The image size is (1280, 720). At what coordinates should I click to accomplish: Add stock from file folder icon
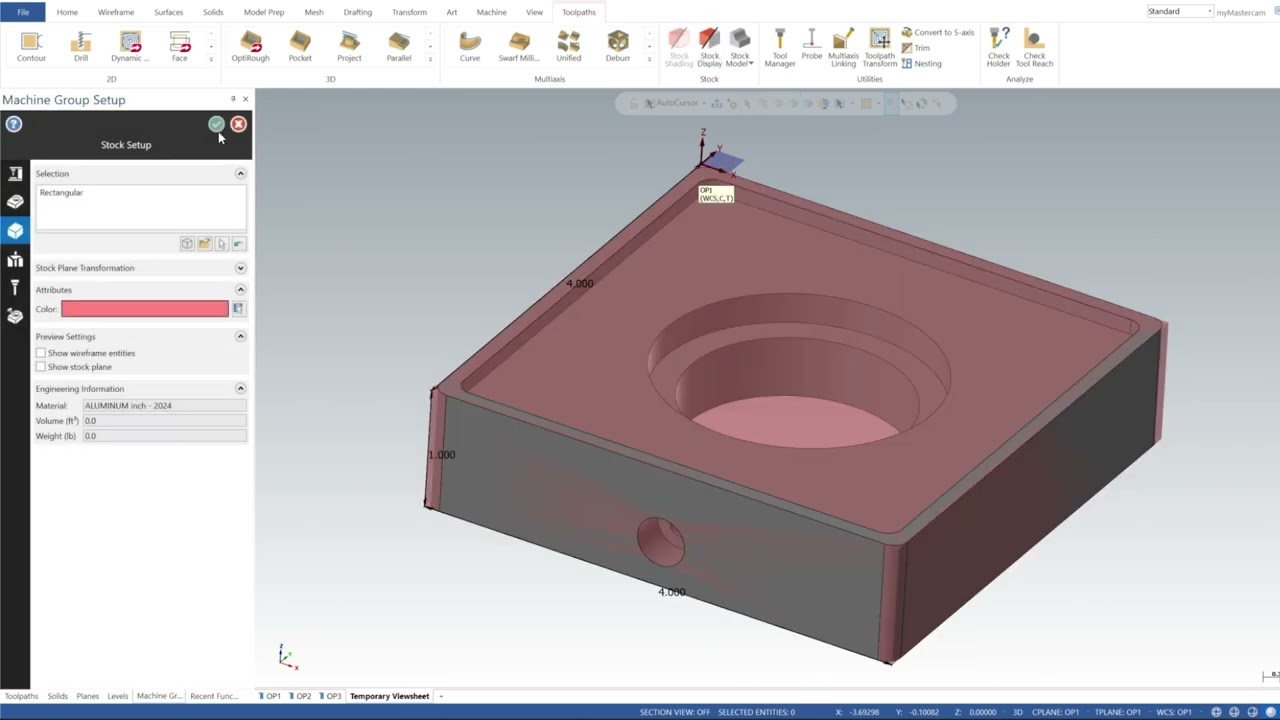204,244
